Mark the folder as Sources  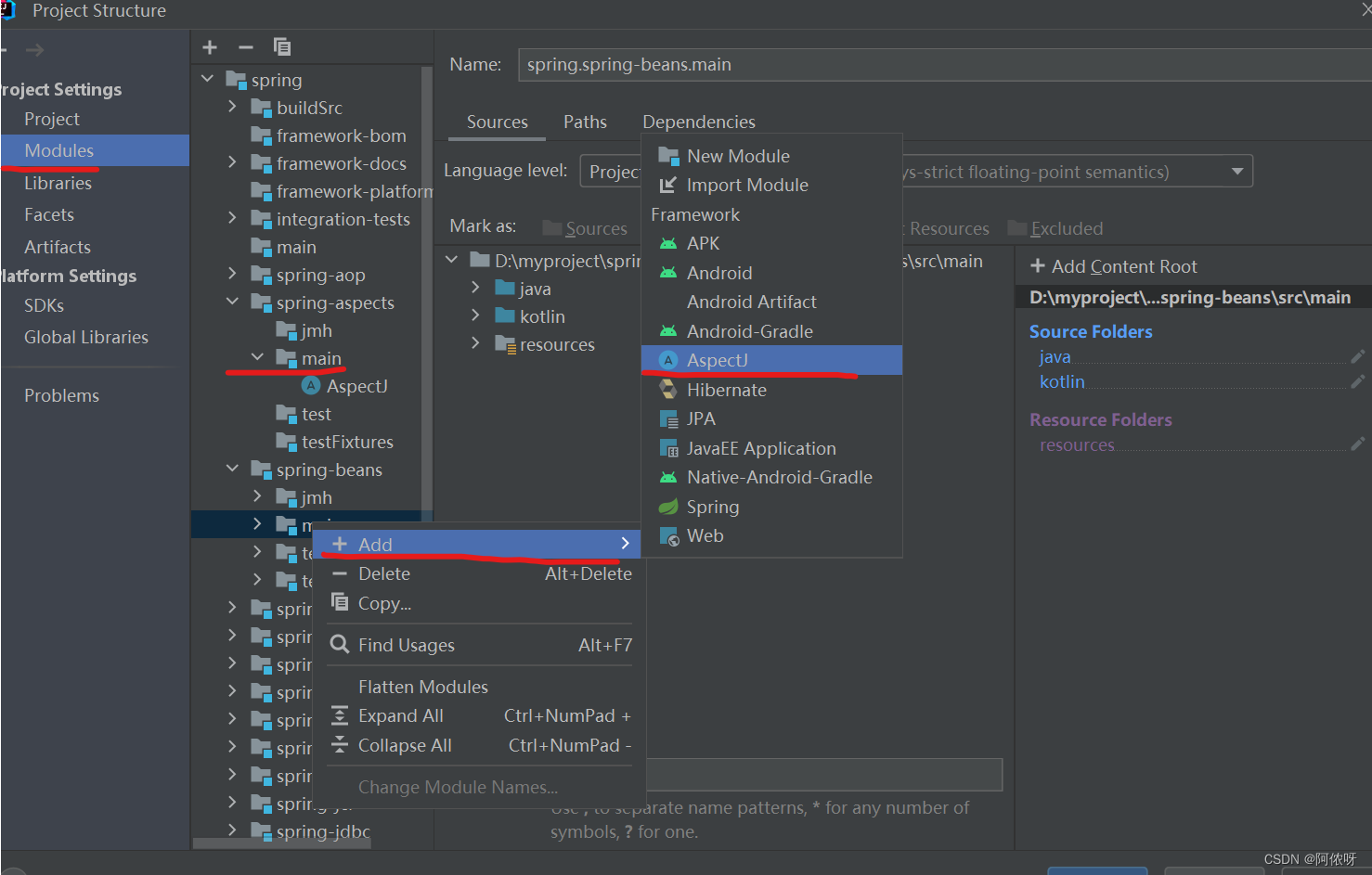click(594, 228)
